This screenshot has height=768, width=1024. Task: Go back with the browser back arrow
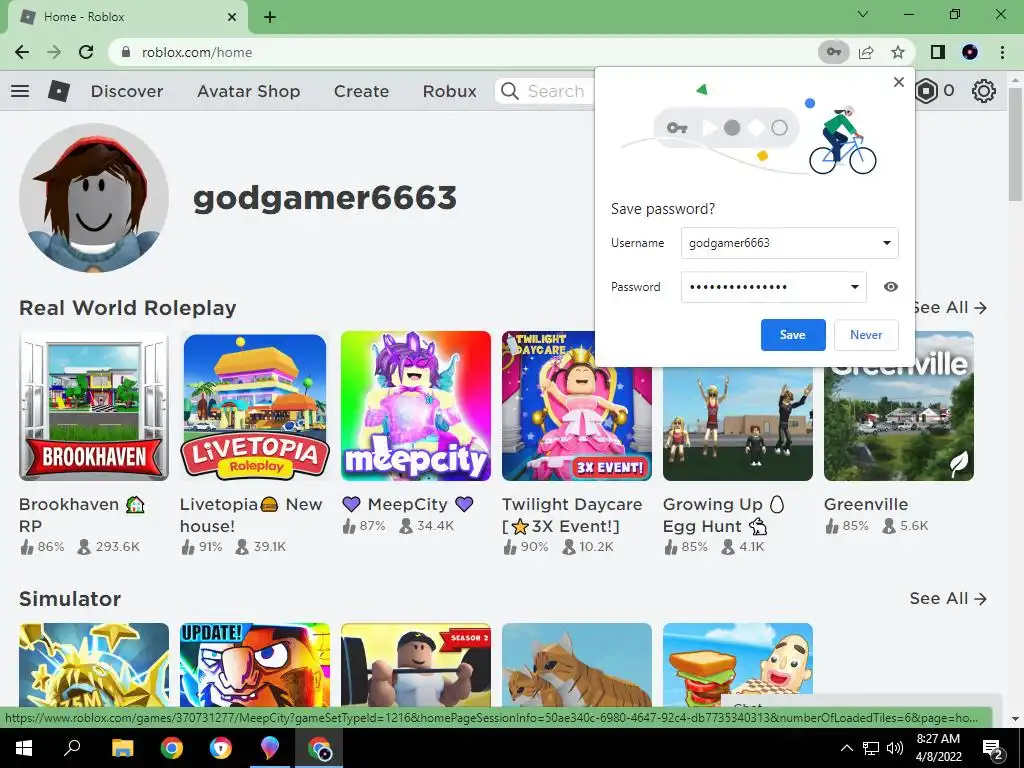(22, 52)
